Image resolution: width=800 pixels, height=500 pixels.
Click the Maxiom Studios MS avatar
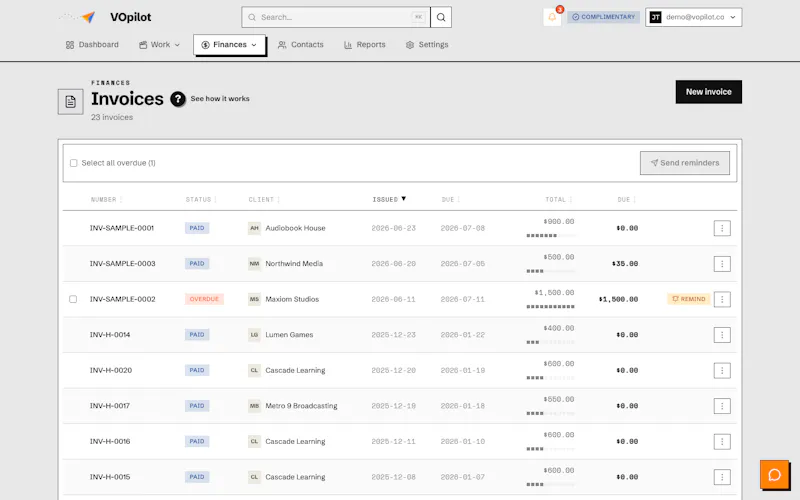click(x=254, y=299)
